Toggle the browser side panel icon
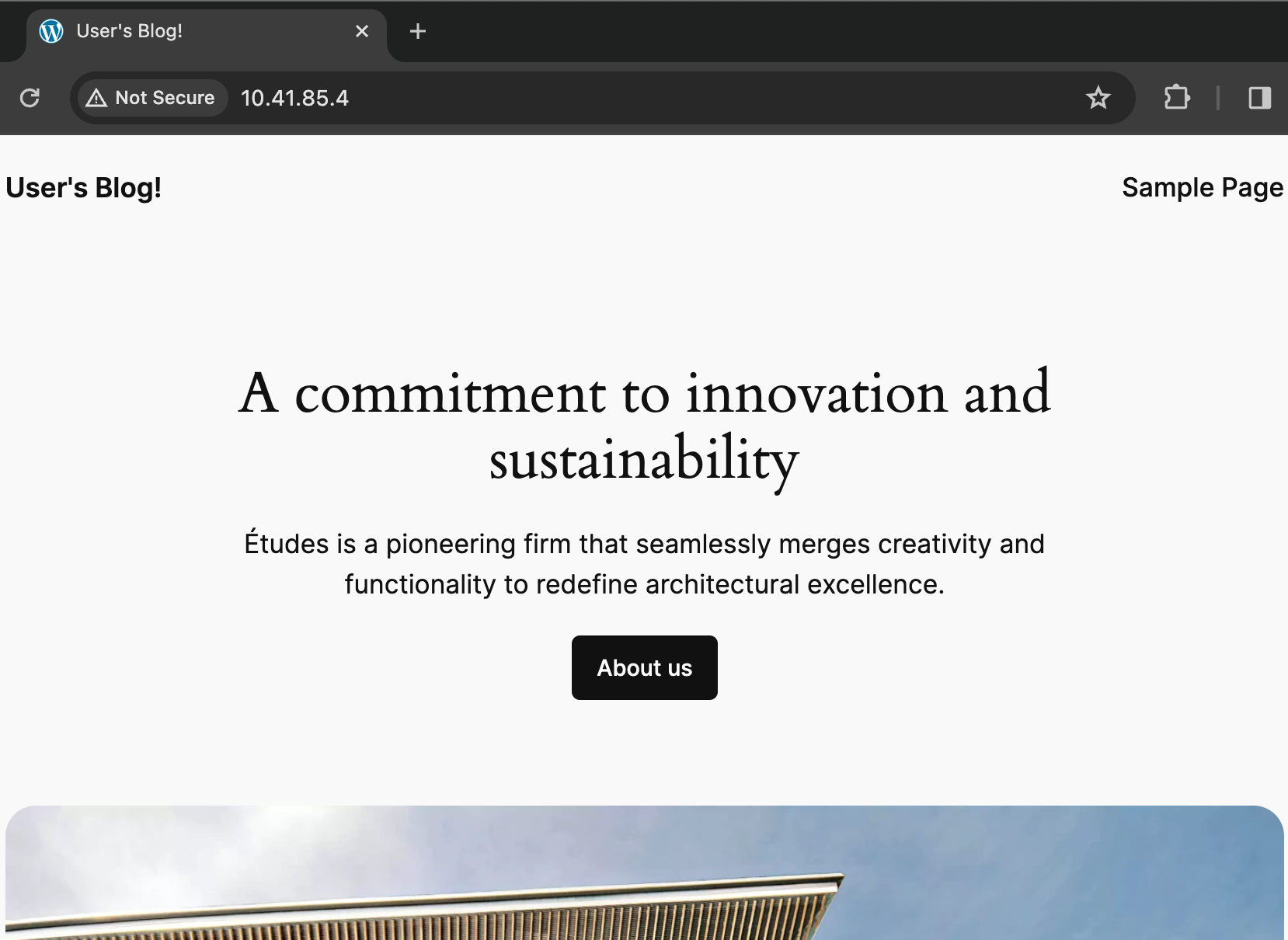Viewport: 1288px width, 940px height. coord(1259,98)
